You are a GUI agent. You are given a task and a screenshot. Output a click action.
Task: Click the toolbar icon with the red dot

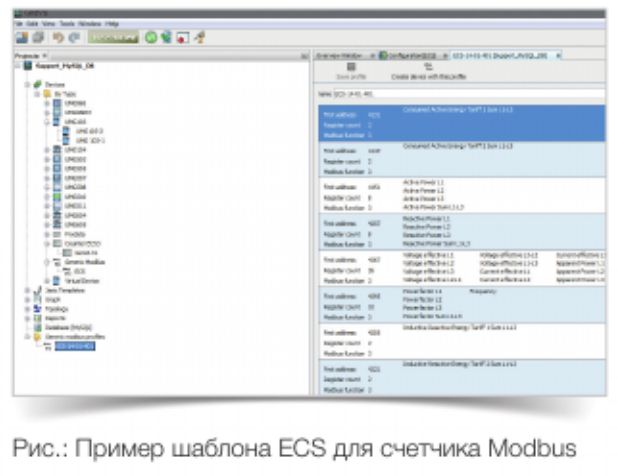tap(182, 37)
